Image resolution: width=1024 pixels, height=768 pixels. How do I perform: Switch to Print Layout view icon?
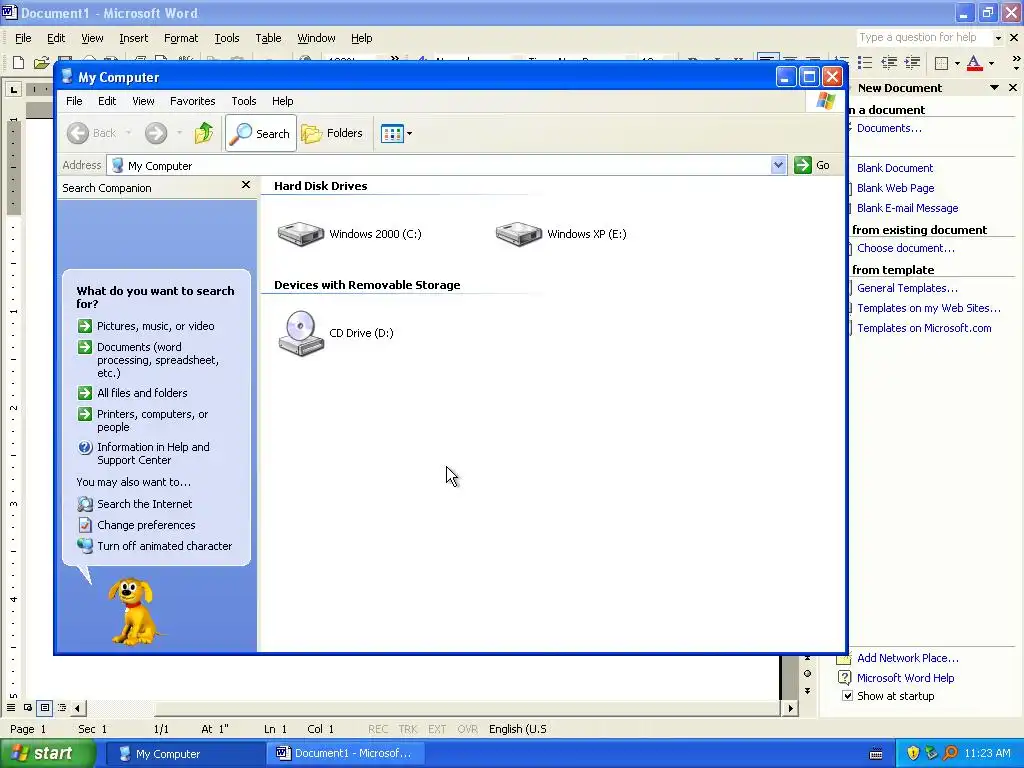(44, 708)
